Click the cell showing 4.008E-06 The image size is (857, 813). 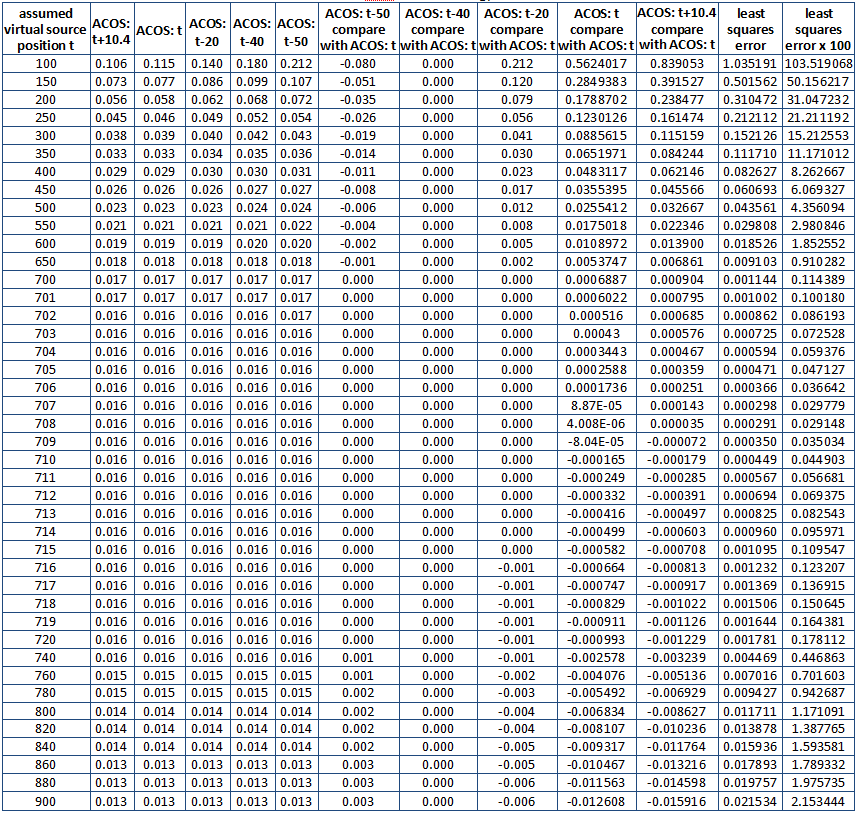pos(597,423)
